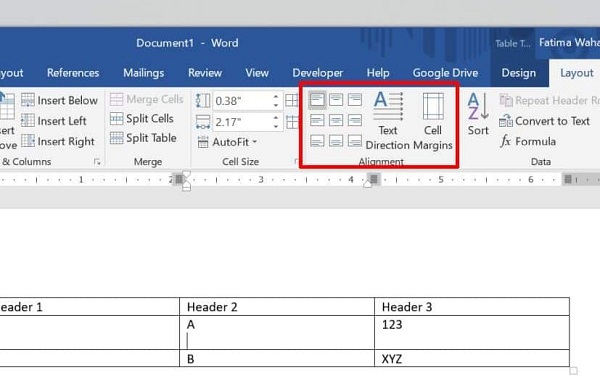Click Distribute Columns icon beside width field
This screenshot has width=600, height=386.
[292, 122]
